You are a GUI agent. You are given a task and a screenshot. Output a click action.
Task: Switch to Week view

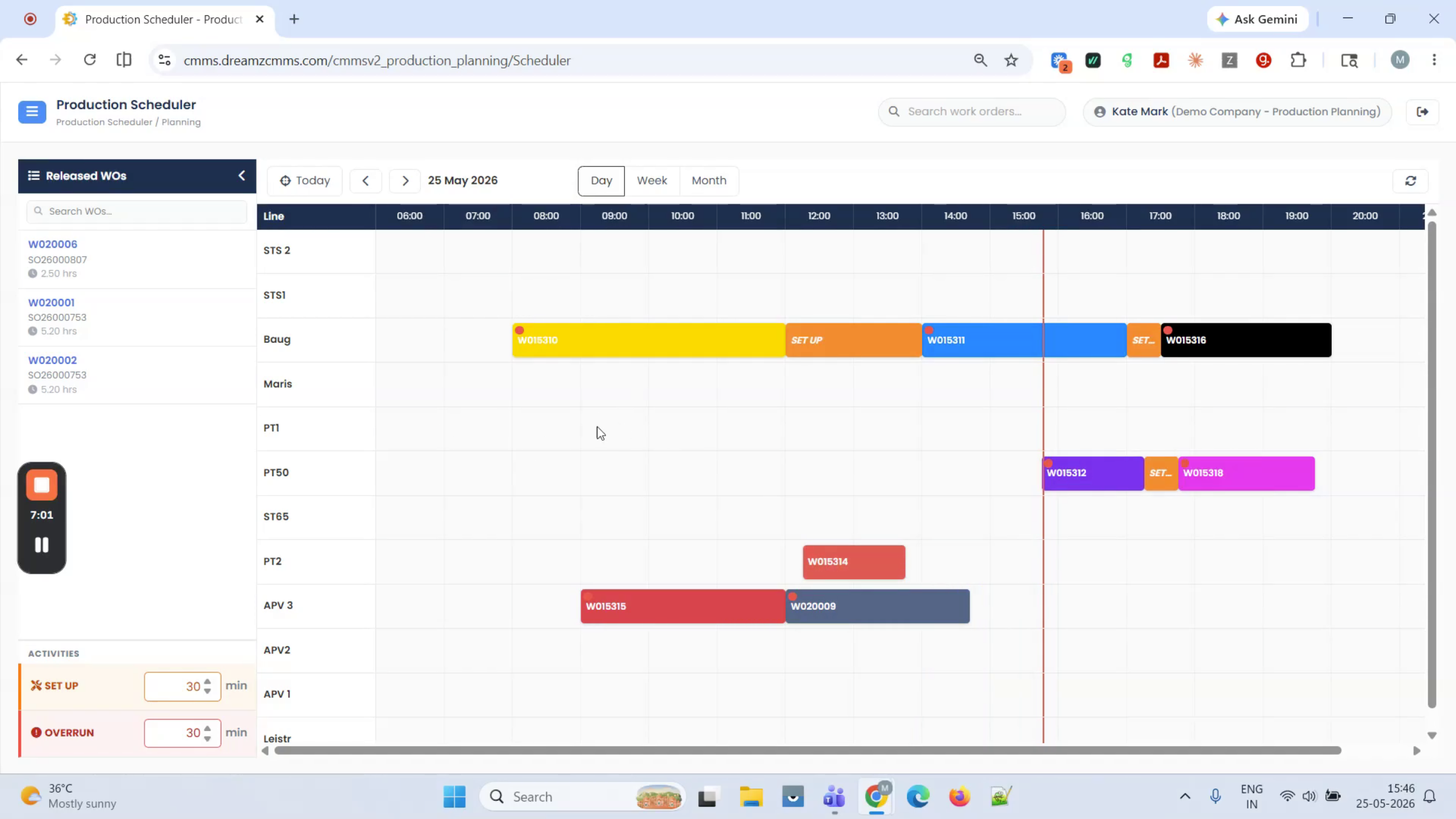point(652,181)
